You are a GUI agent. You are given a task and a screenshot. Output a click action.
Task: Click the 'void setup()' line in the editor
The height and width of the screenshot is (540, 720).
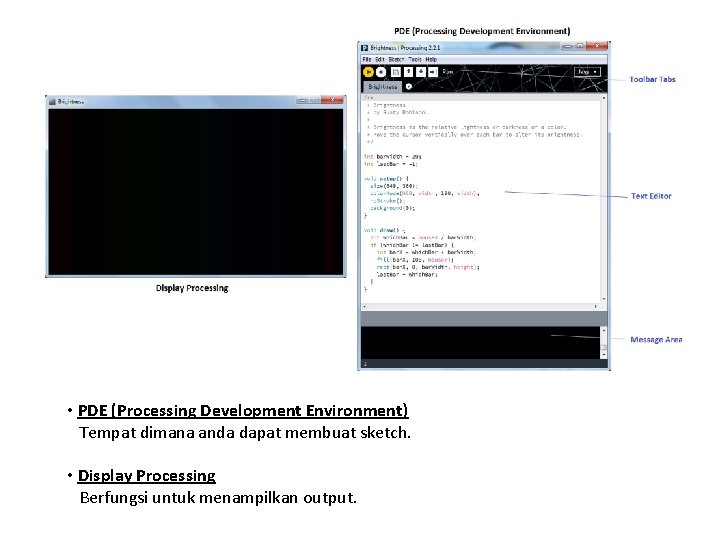click(386, 179)
